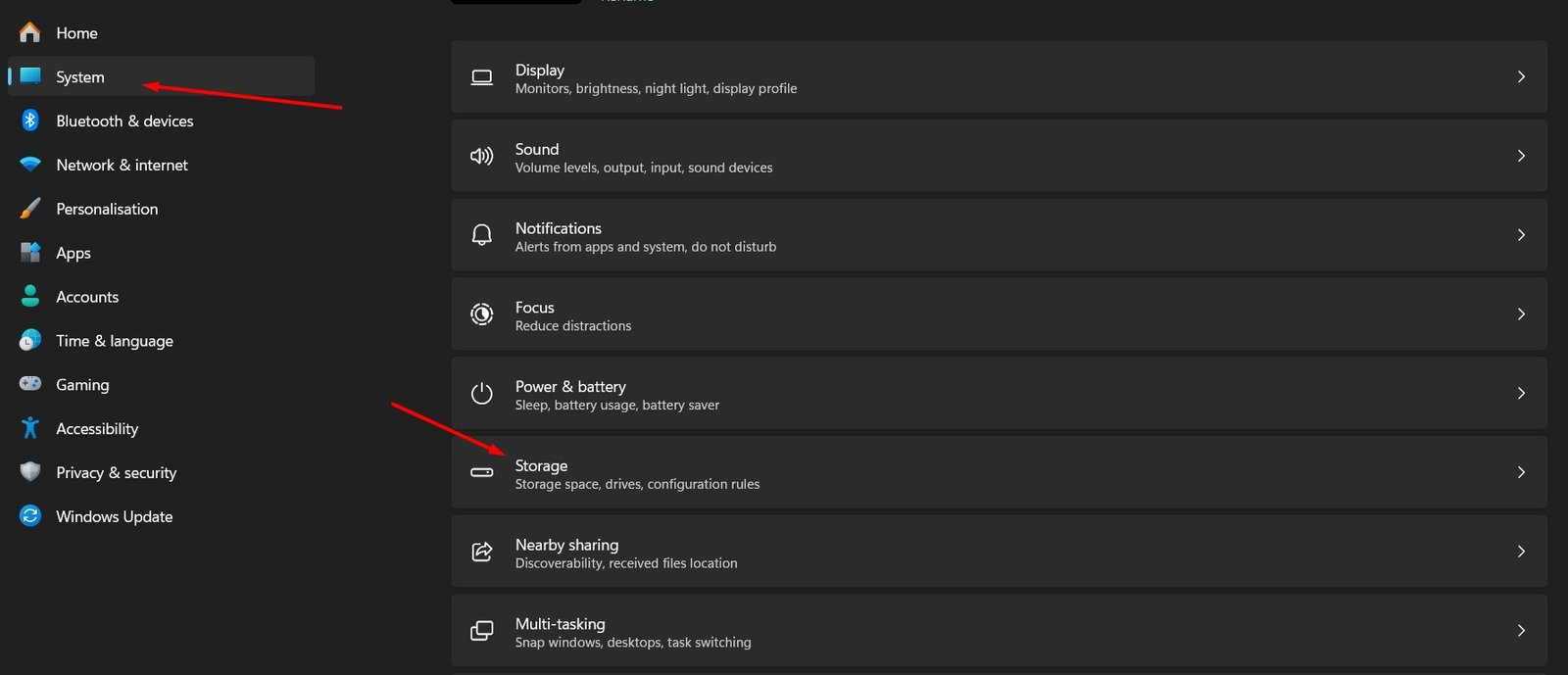
Task: Click 'Storage space, drives, configuration rules' text
Action: [637, 484]
